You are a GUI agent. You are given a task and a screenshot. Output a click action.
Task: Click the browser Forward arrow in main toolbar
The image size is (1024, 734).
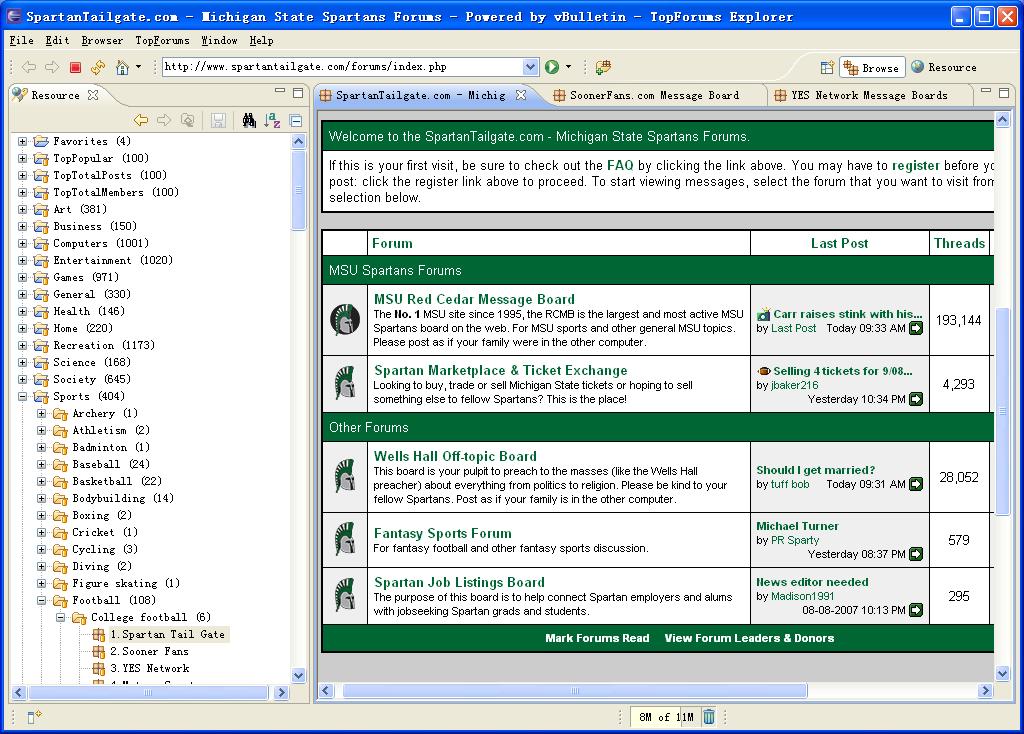[x=52, y=67]
